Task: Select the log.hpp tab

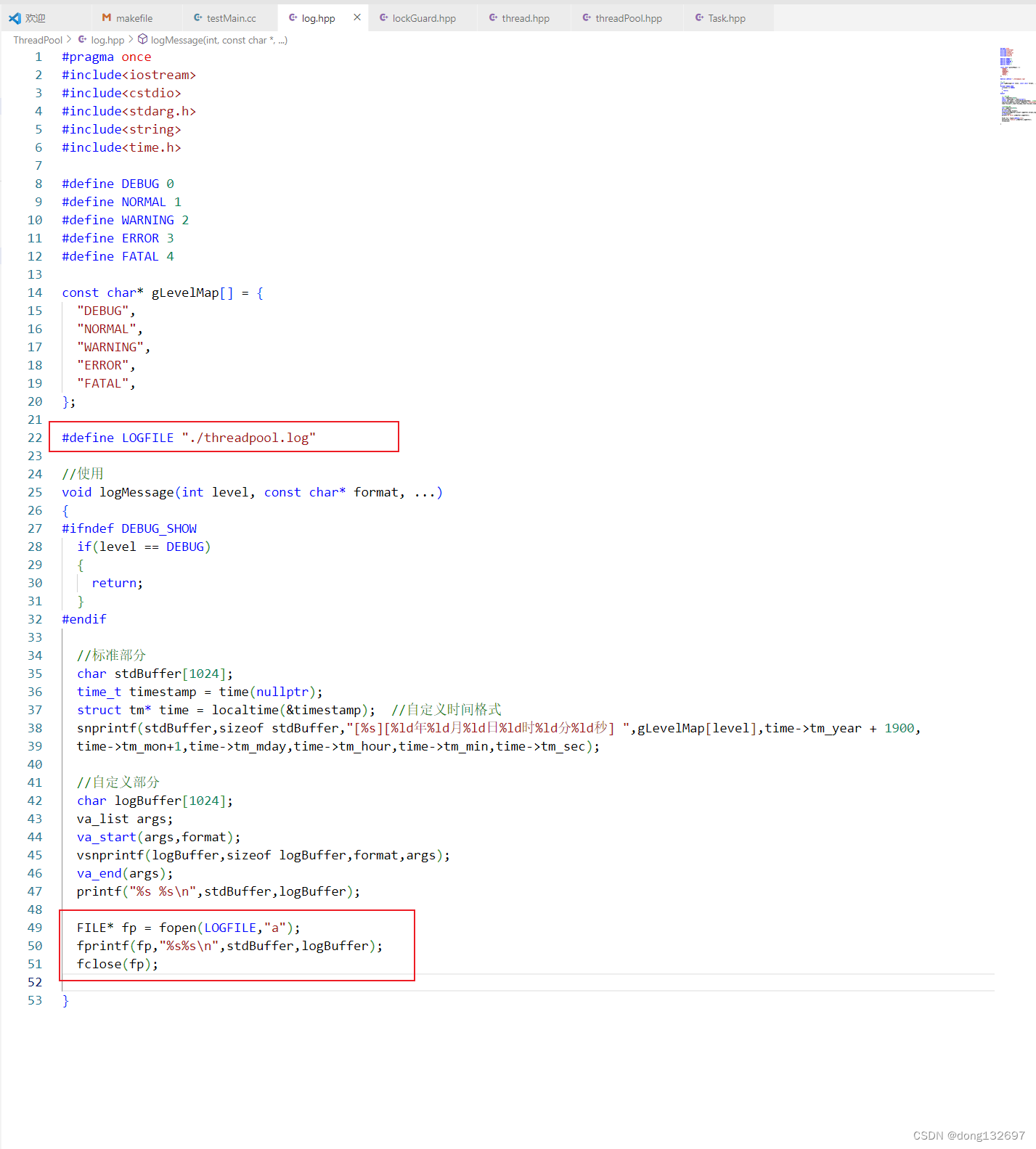Action: (318, 18)
